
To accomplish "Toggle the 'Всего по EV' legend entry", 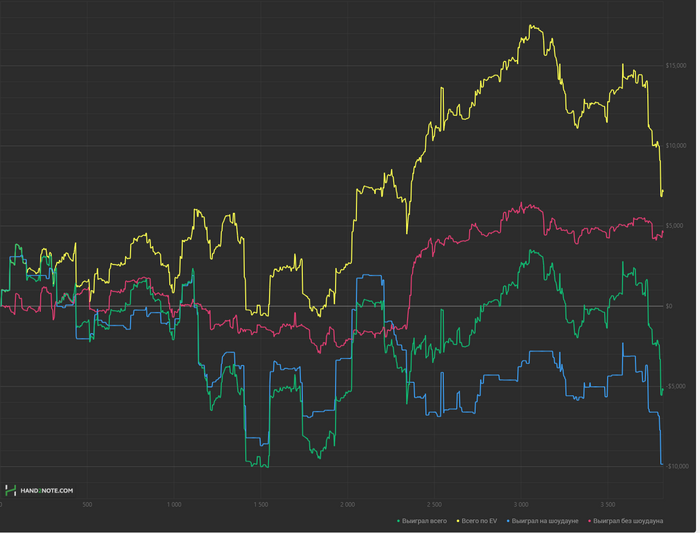I will click(x=477, y=521).
